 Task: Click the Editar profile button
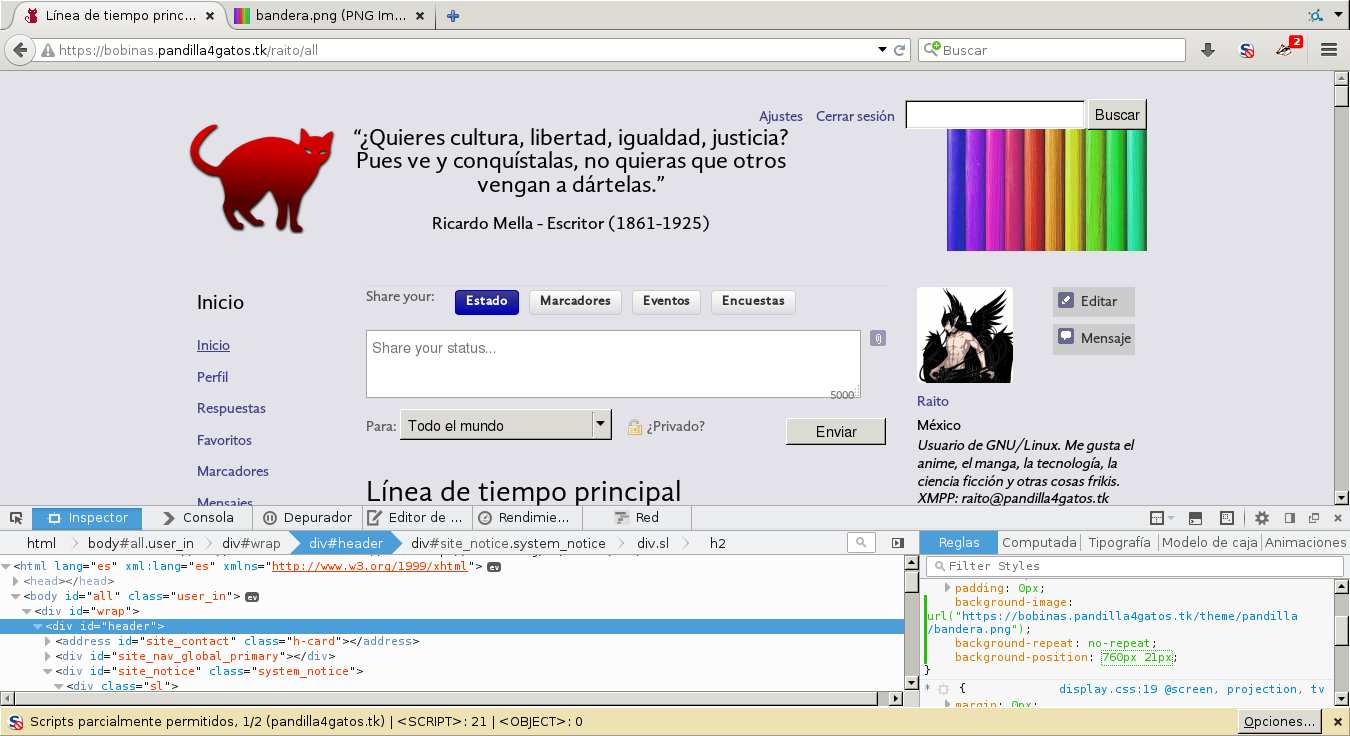click(x=1093, y=301)
